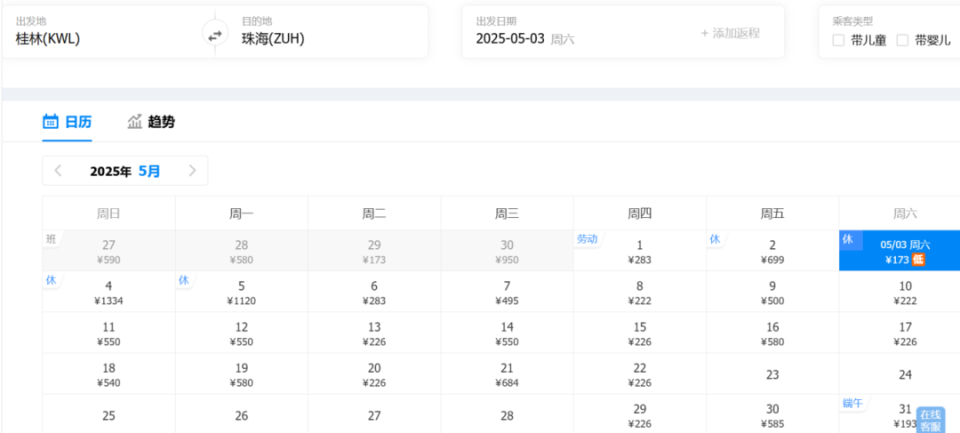The height and width of the screenshot is (433, 960).
Task: Open the 出发日期 date picker
Action: pos(575,32)
